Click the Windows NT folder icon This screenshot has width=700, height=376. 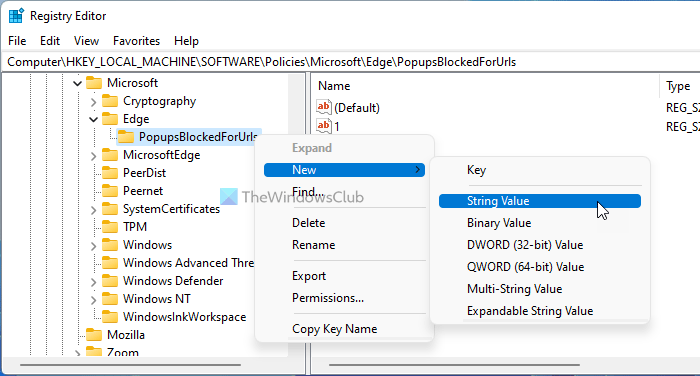pyautogui.click(x=110, y=298)
